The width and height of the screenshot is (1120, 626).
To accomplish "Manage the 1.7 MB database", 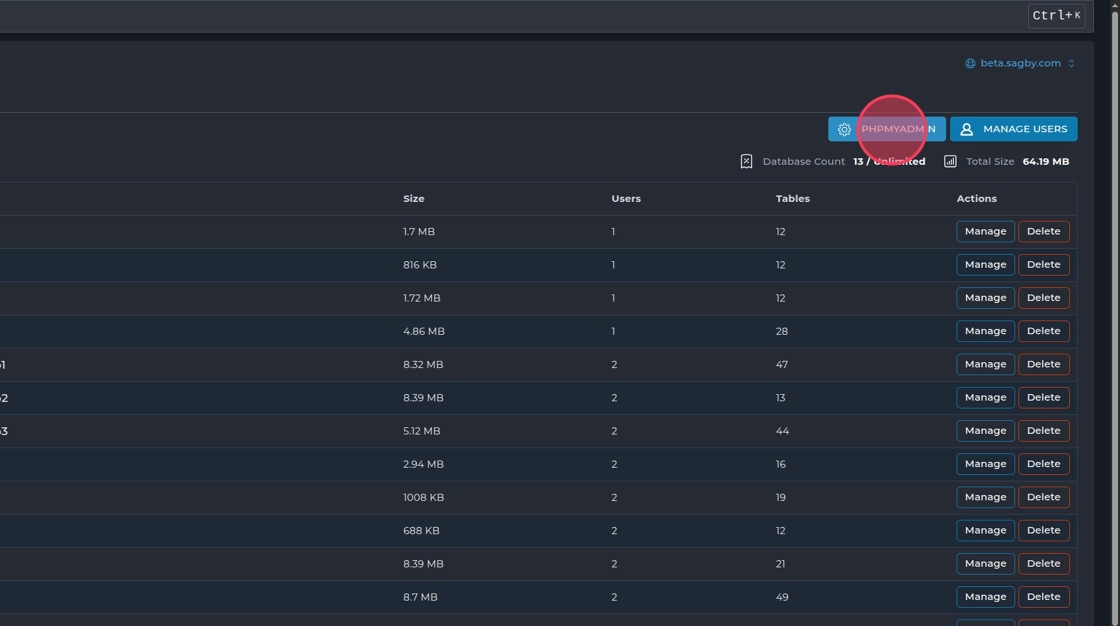I will pyautogui.click(x=985, y=231).
